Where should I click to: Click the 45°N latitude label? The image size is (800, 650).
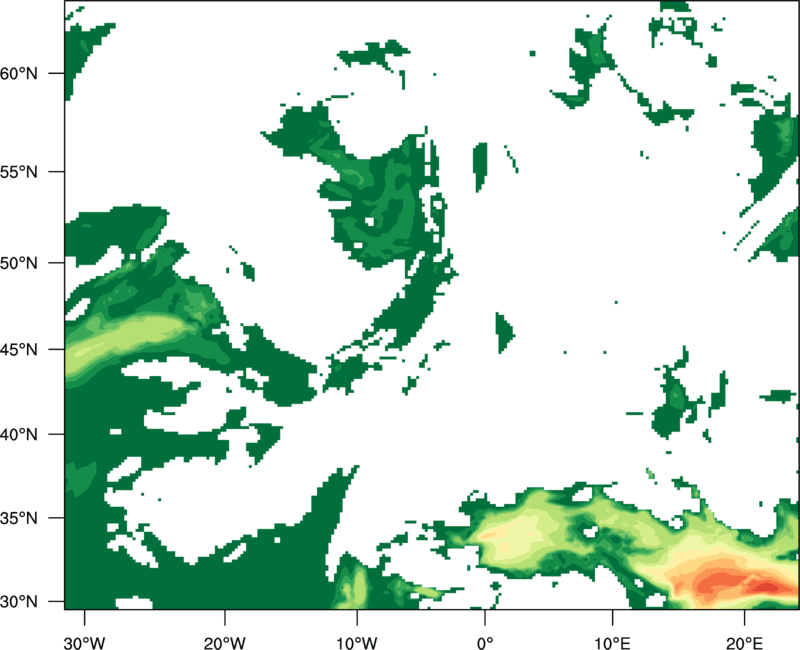(19, 349)
